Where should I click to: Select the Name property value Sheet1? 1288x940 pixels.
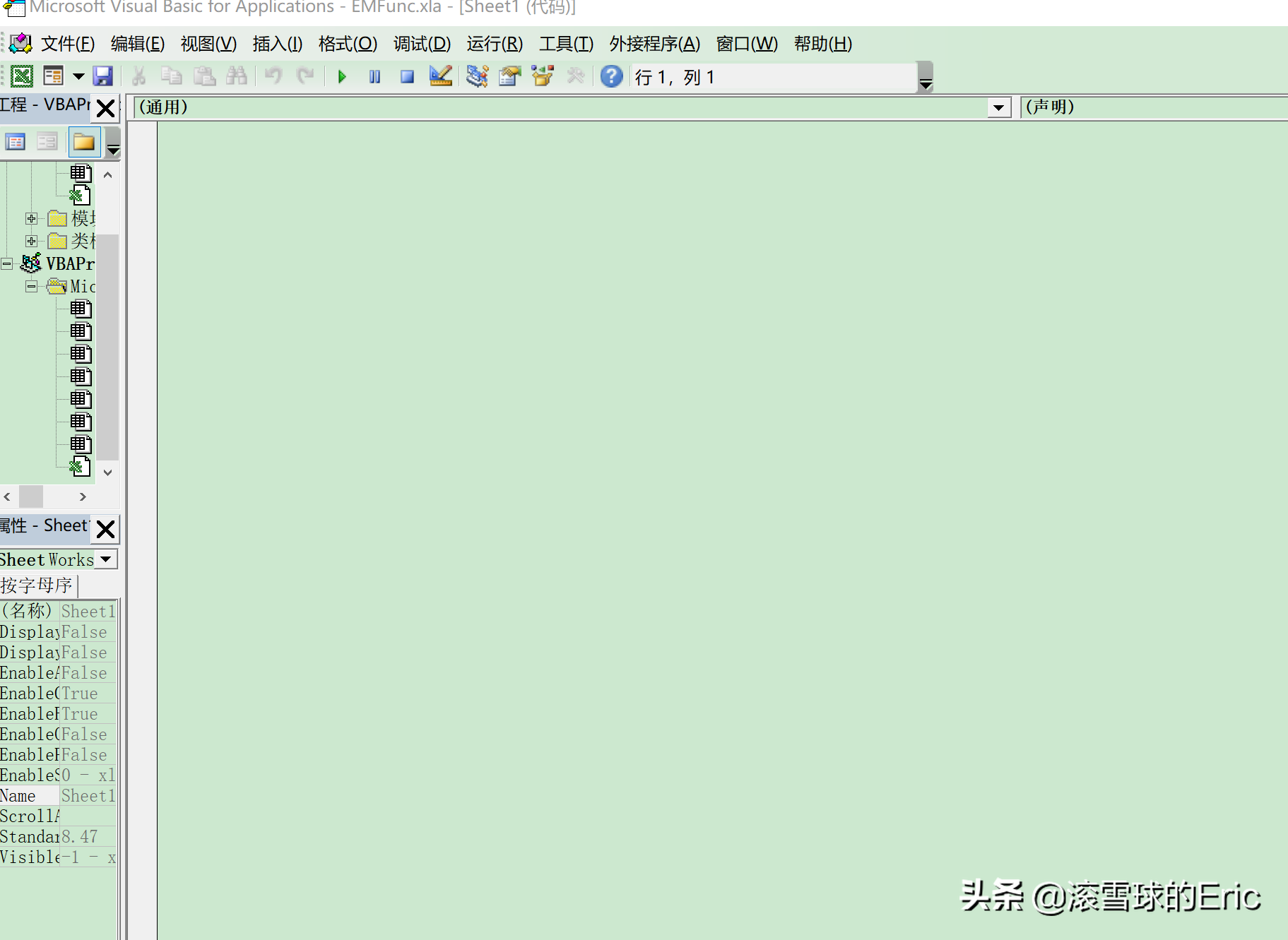coord(88,795)
